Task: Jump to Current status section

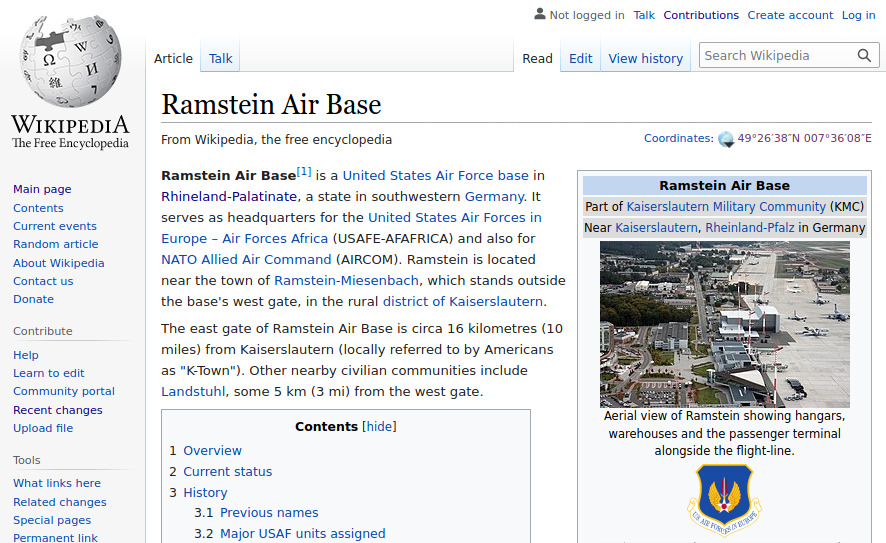Action: 228,471
